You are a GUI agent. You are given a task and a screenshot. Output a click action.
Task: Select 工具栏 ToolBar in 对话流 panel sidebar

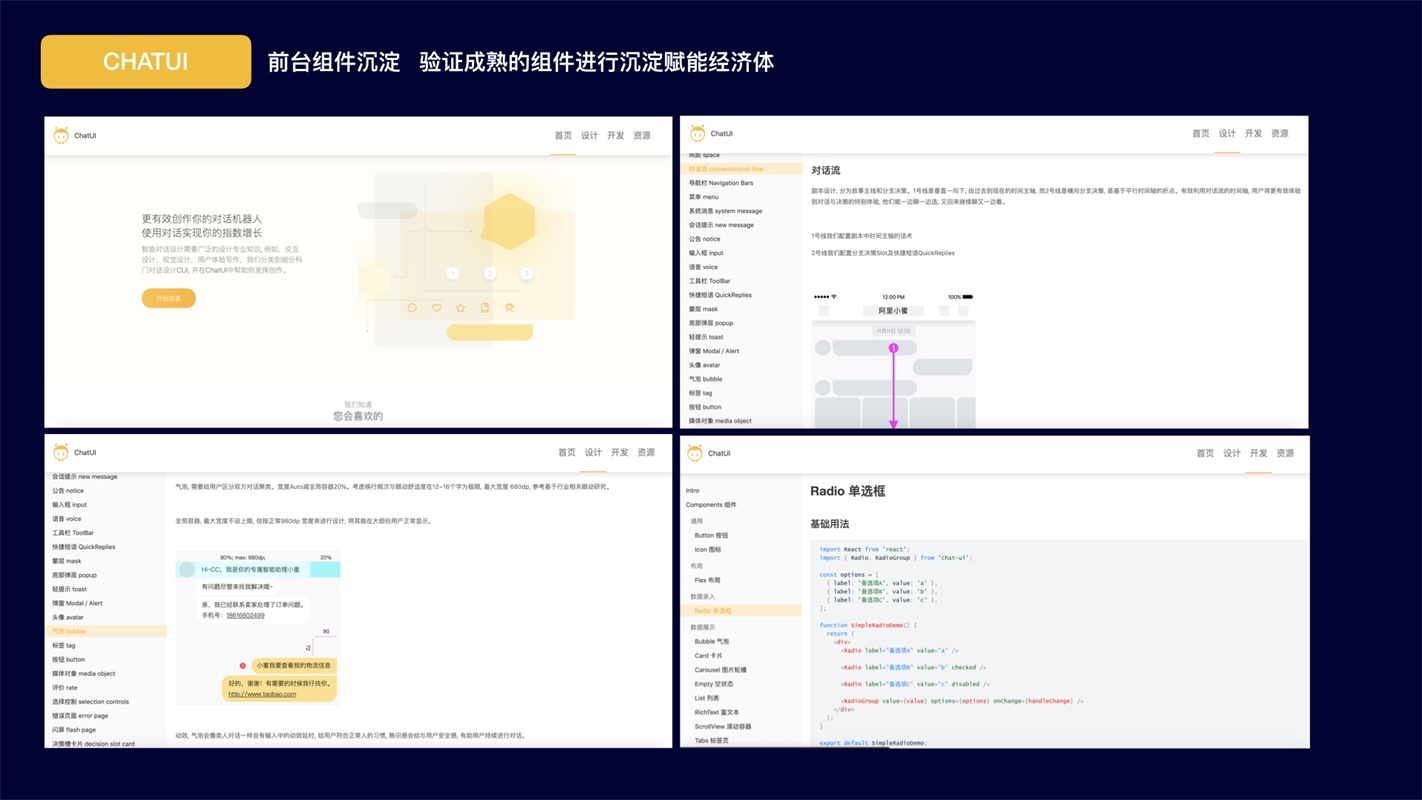pyautogui.click(x=709, y=281)
